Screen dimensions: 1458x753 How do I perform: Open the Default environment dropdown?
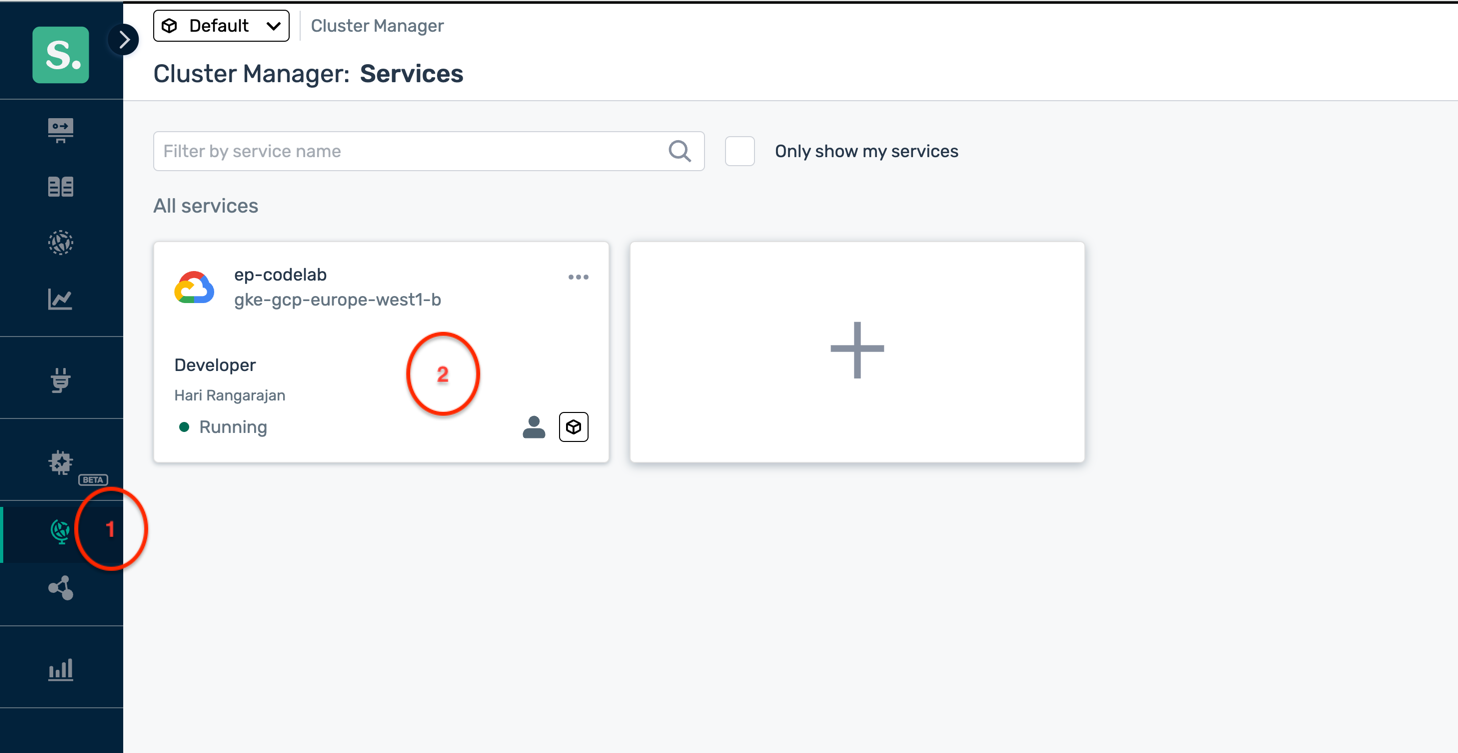[x=221, y=25]
